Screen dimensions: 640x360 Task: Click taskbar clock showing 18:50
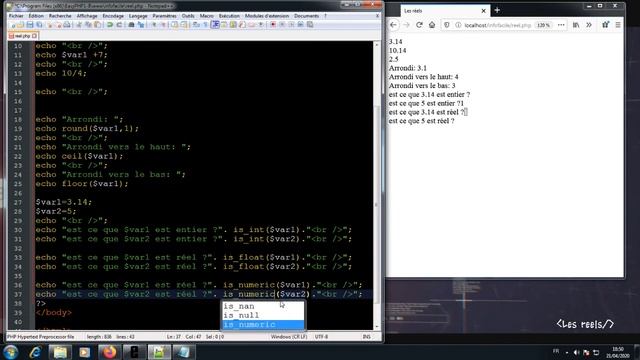click(618, 352)
